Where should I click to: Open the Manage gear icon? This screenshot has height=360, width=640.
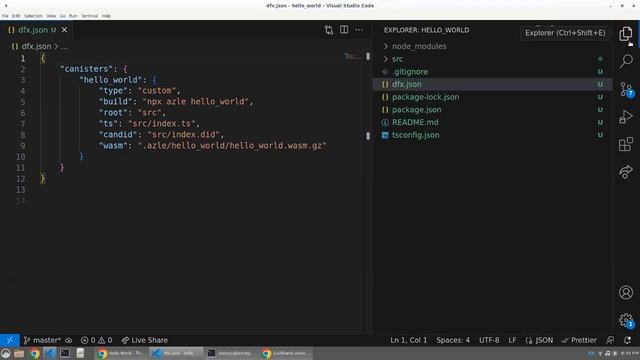click(x=626, y=320)
